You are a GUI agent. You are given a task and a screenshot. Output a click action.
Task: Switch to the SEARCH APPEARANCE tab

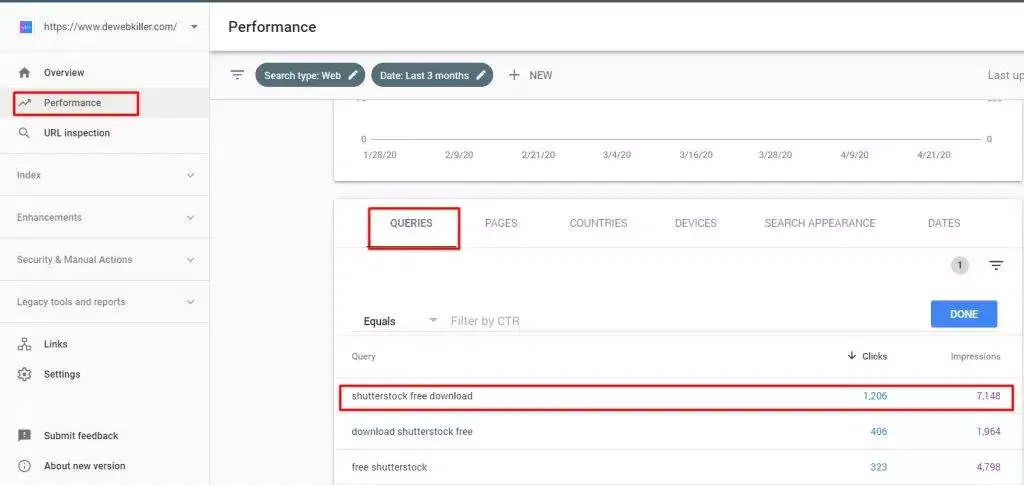point(820,223)
